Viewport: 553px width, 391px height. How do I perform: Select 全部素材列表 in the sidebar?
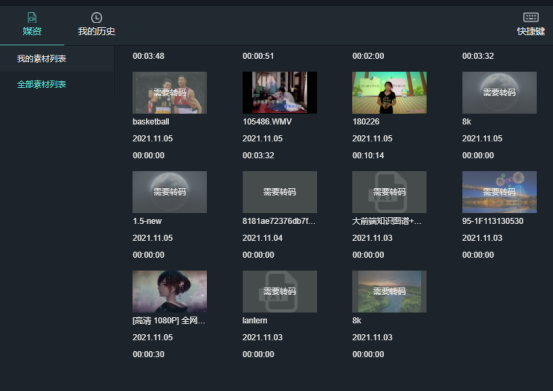[42, 84]
